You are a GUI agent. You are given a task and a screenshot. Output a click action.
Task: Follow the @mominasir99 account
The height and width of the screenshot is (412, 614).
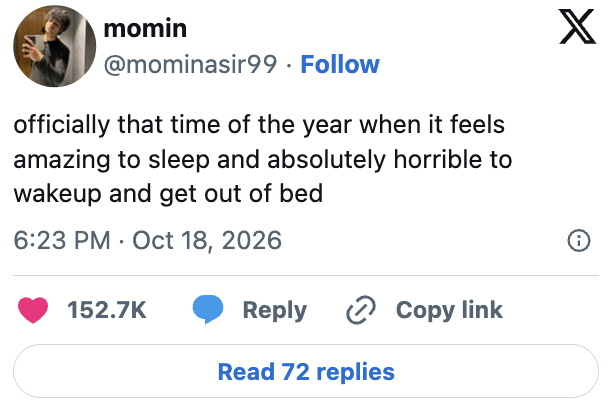coord(340,64)
